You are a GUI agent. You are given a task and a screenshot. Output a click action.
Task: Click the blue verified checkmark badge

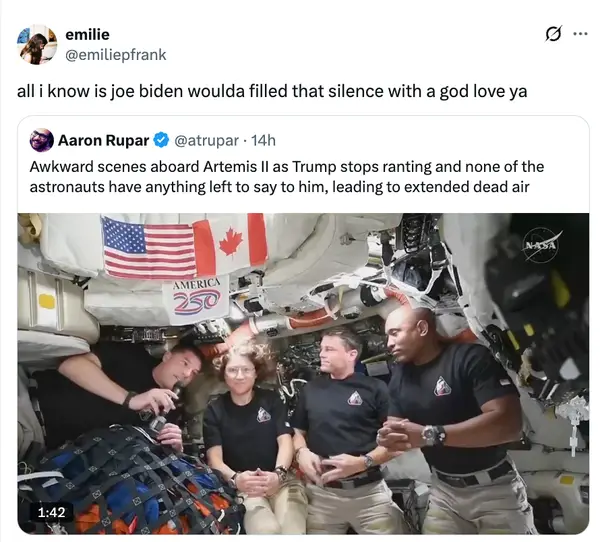pyautogui.click(x=161, y=140)
